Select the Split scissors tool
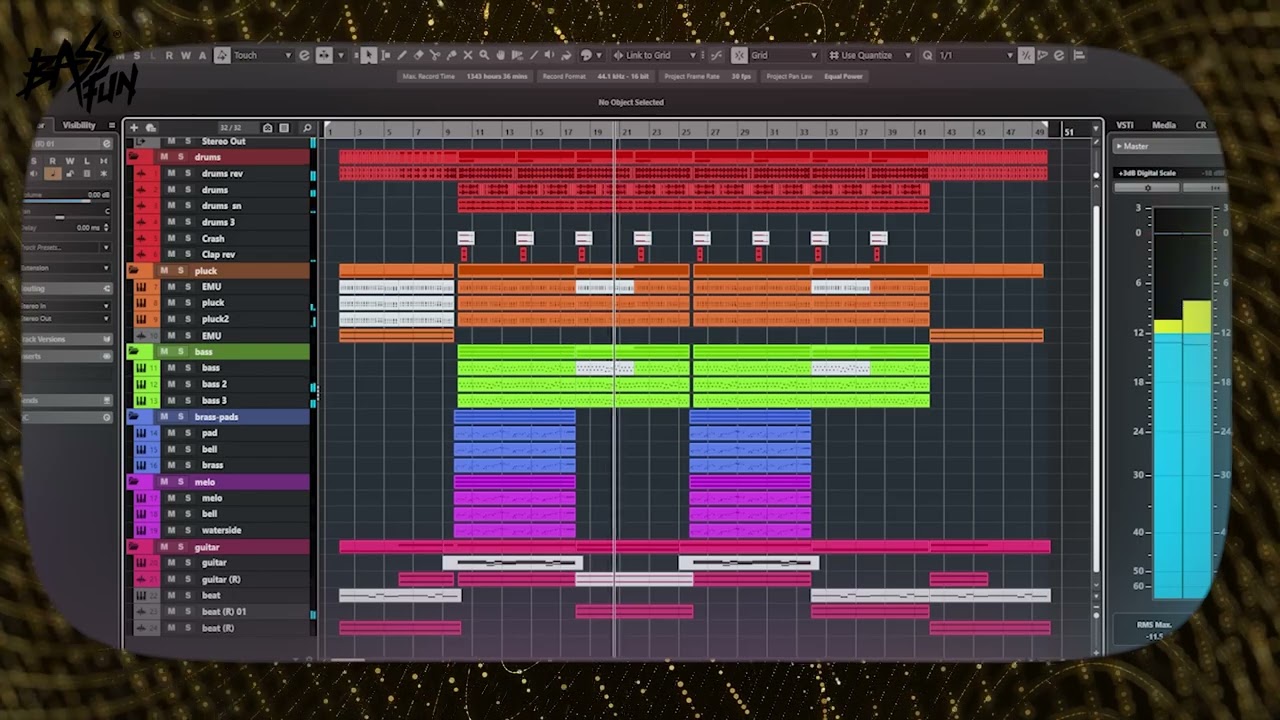The image size is (1280, 720). click(434, 55)
